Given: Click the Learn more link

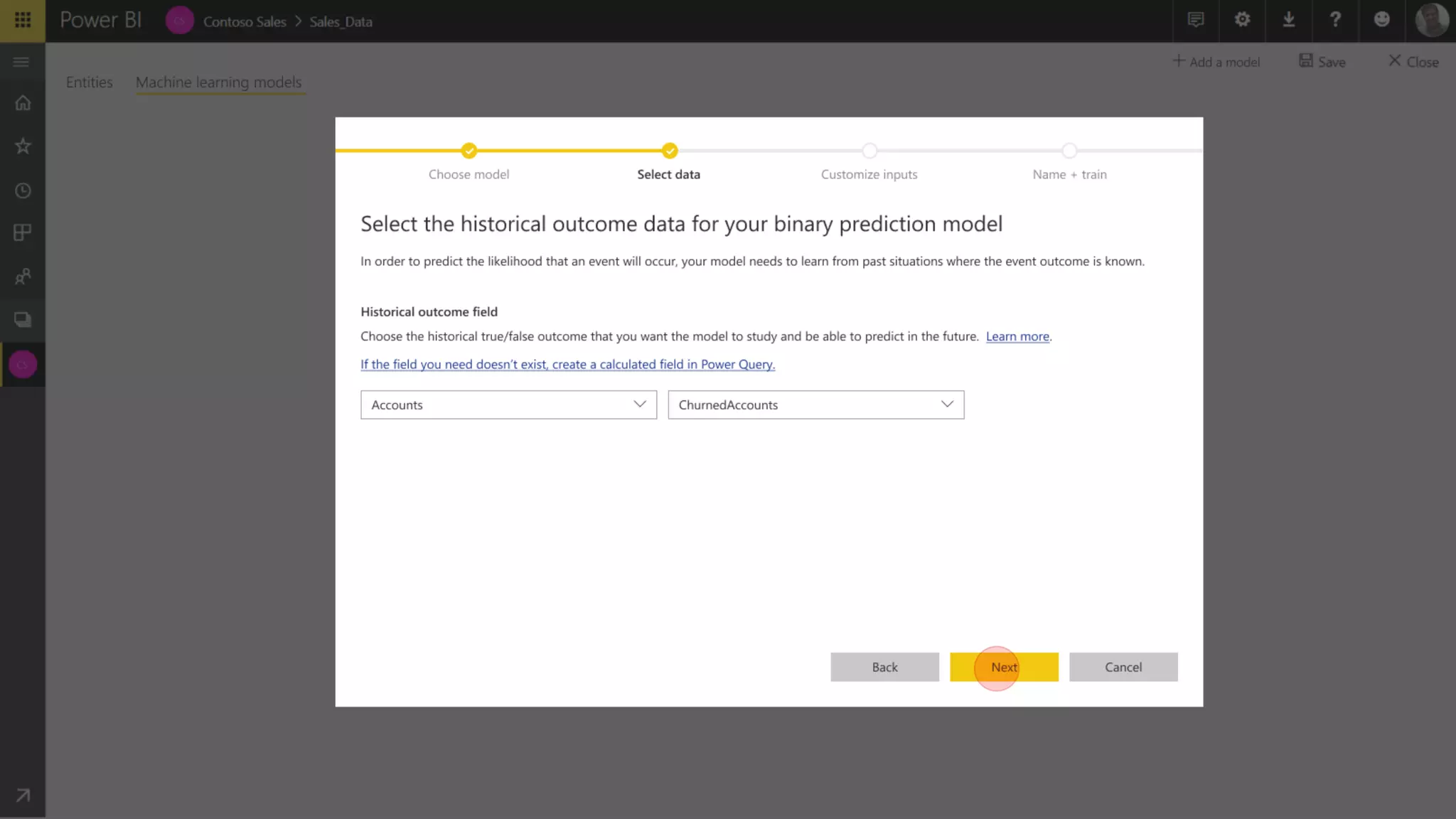Looking at the screenshot, I should [1017, 336].
